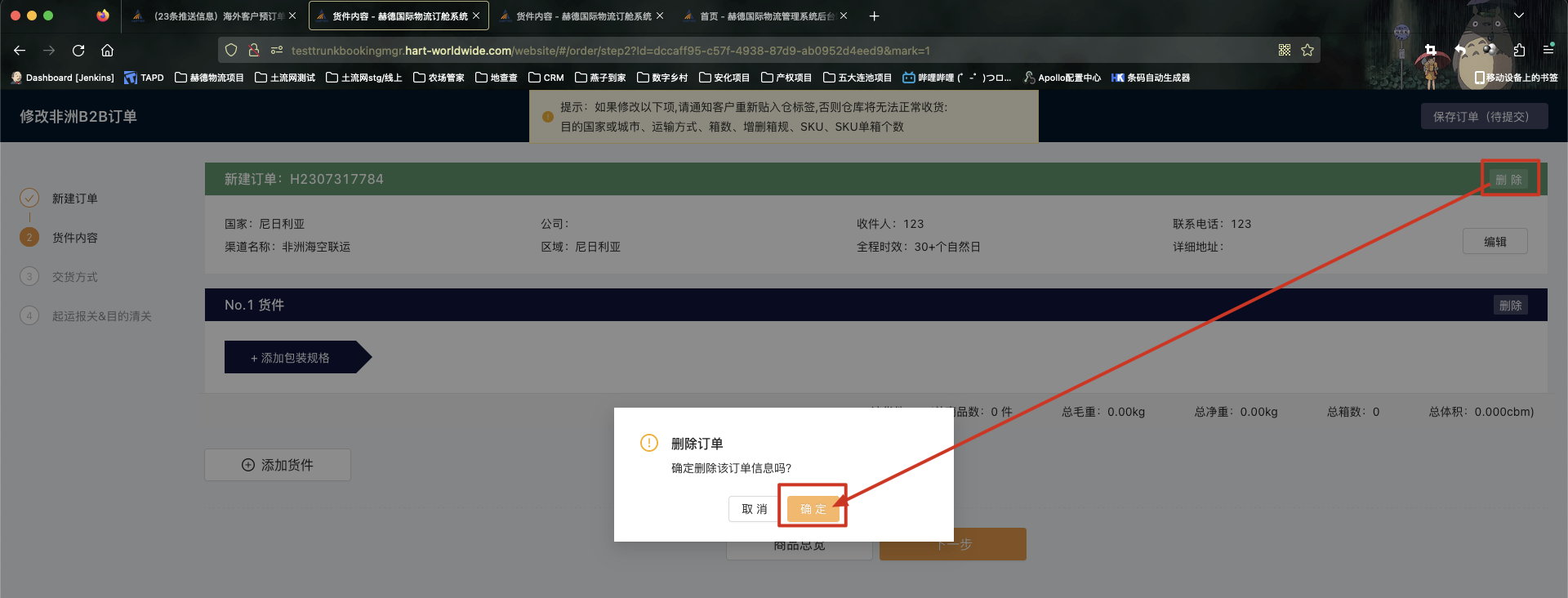Open the extensions puzzle icon
This screenshot has width=1568, height=598.
tap(1519, 51)
